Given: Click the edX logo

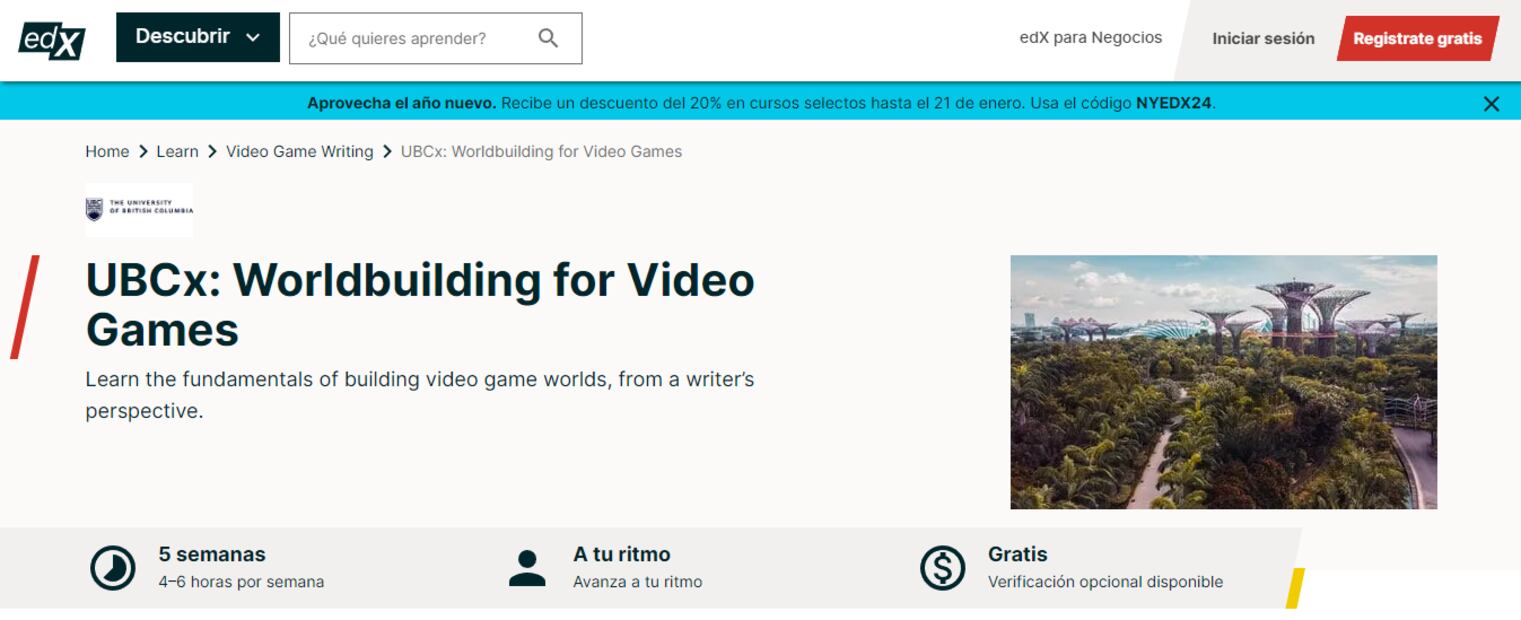Looking at the screenshot, I should (52, 39).
